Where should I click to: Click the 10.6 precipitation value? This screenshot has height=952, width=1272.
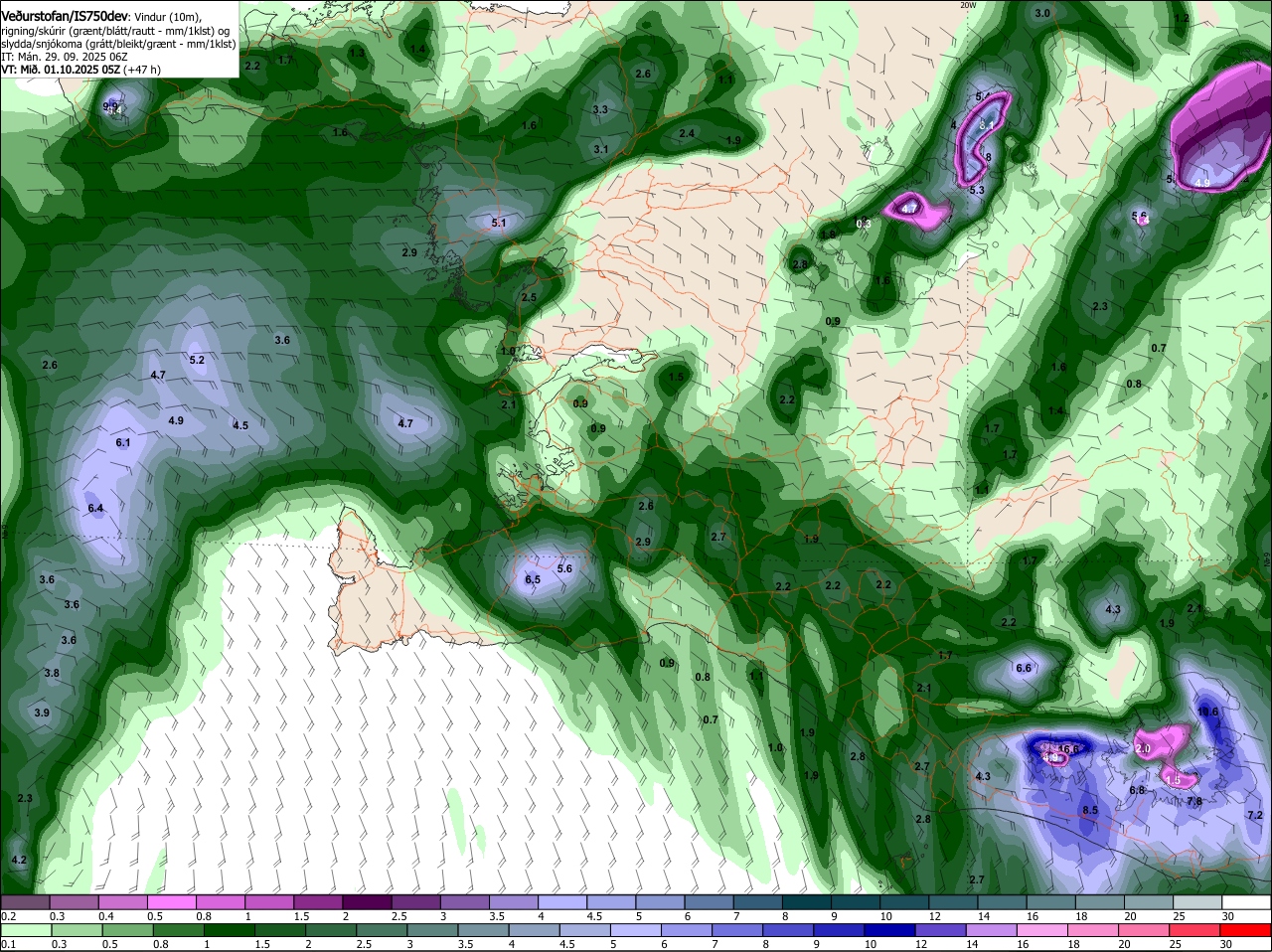click(x=1207, y=712)
